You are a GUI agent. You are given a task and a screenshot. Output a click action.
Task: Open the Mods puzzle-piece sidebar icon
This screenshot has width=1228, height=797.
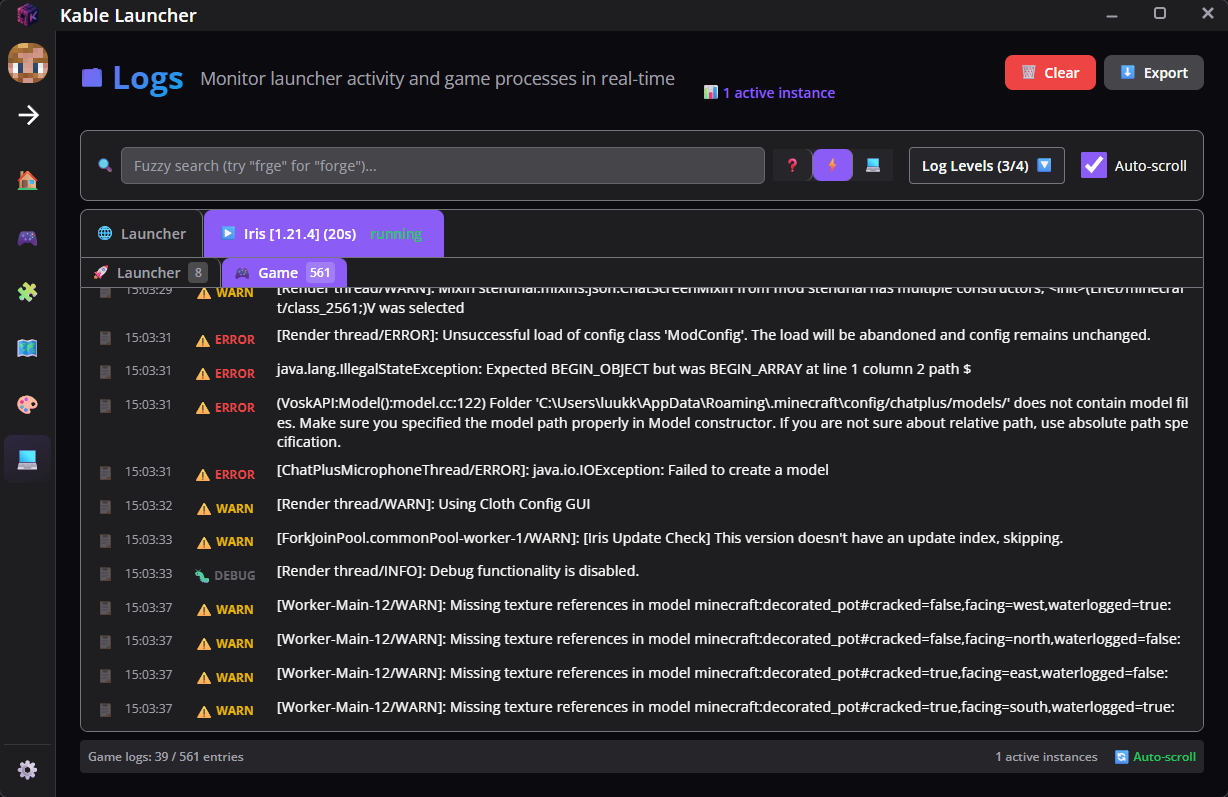click(27, 293)
